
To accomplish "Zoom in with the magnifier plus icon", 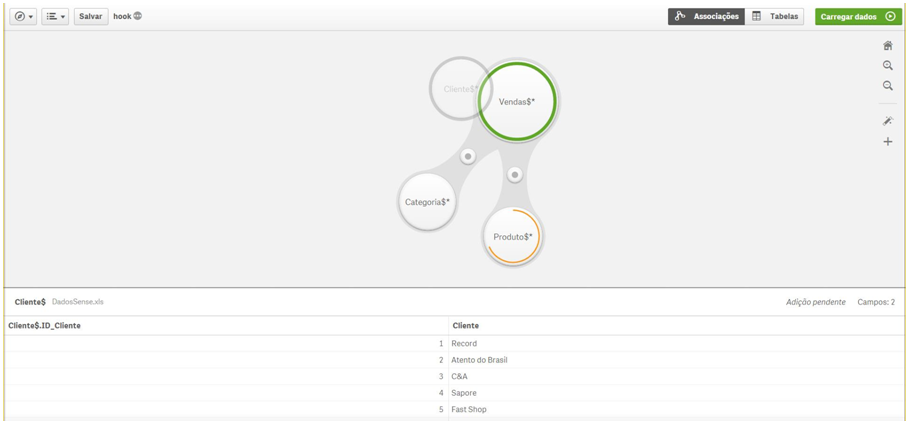I will tap(887, 66).
